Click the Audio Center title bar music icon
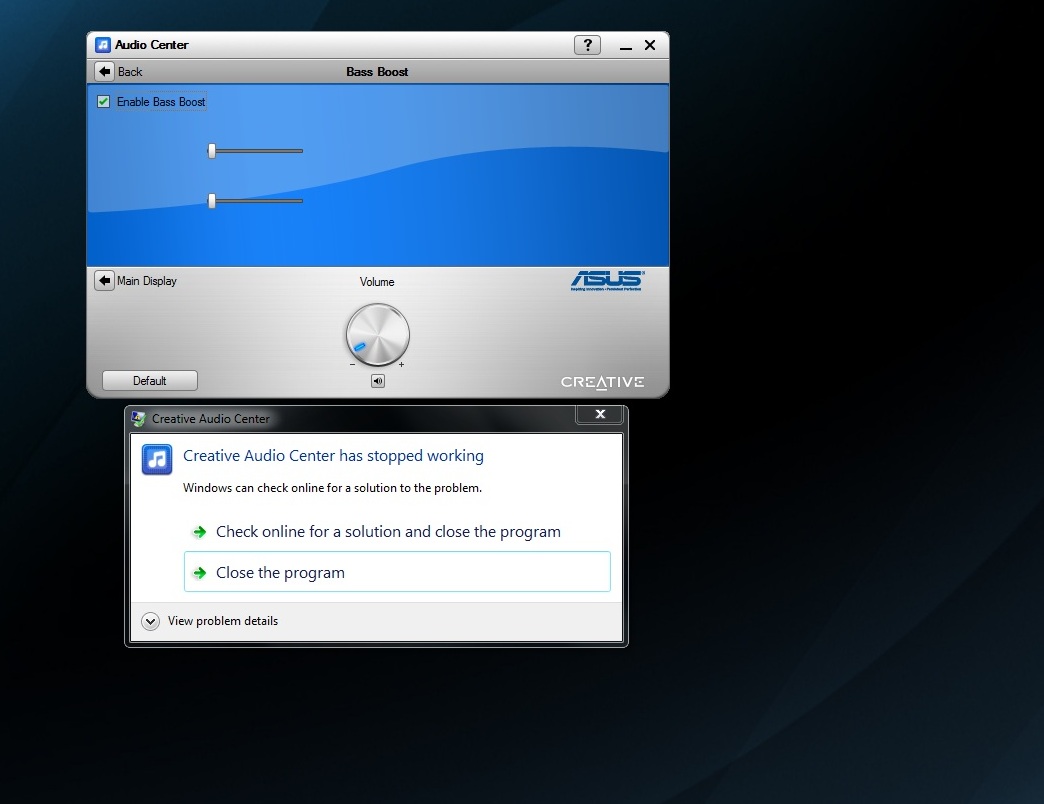This screenshot has width=1044, height=804. tap(103, 45)
